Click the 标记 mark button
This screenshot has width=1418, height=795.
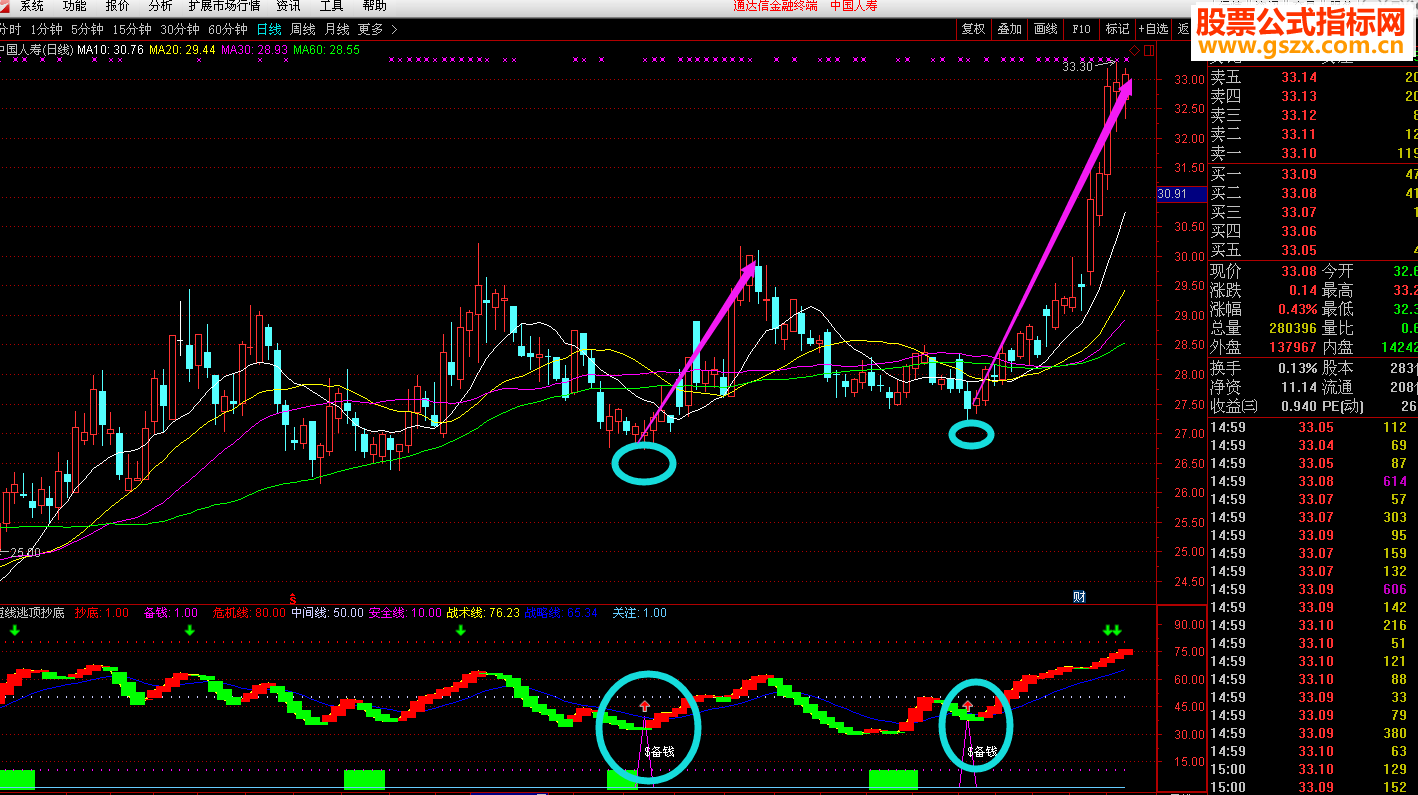1117,29
